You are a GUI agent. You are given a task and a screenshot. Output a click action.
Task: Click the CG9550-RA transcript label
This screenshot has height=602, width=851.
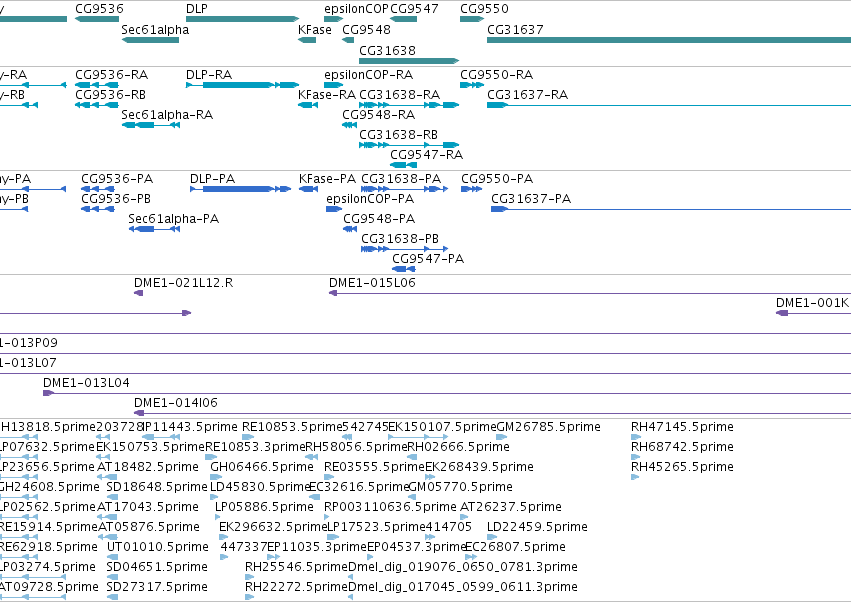click(x=497, y=74)
